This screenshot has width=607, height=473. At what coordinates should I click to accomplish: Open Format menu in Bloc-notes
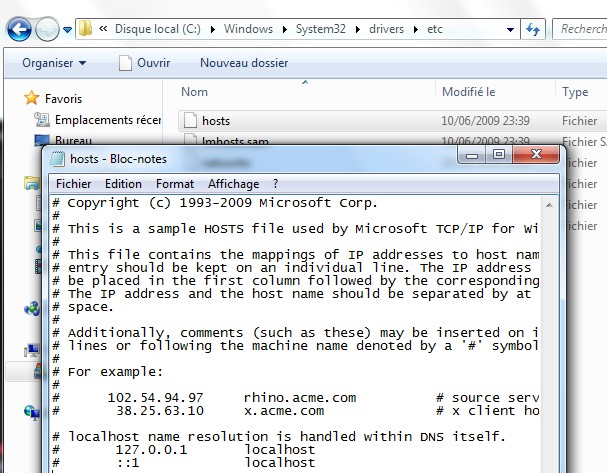pos(175,184)
